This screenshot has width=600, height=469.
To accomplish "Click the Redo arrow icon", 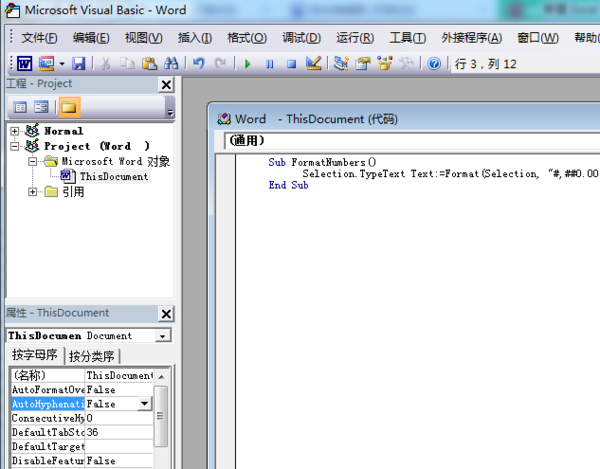I will (220, 64).
